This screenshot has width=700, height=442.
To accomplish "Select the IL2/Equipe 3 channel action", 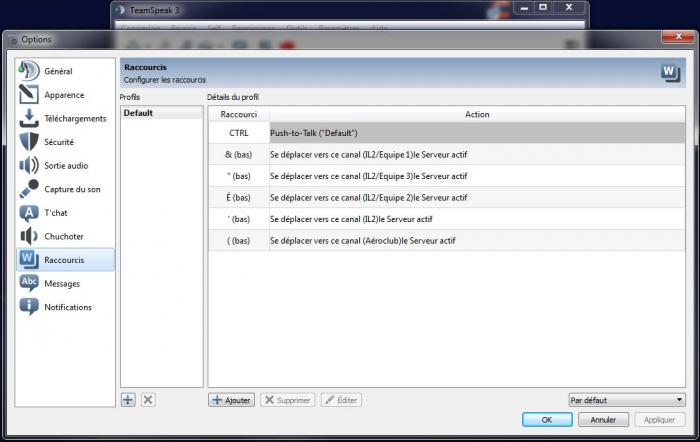I will tap(477, 176).
